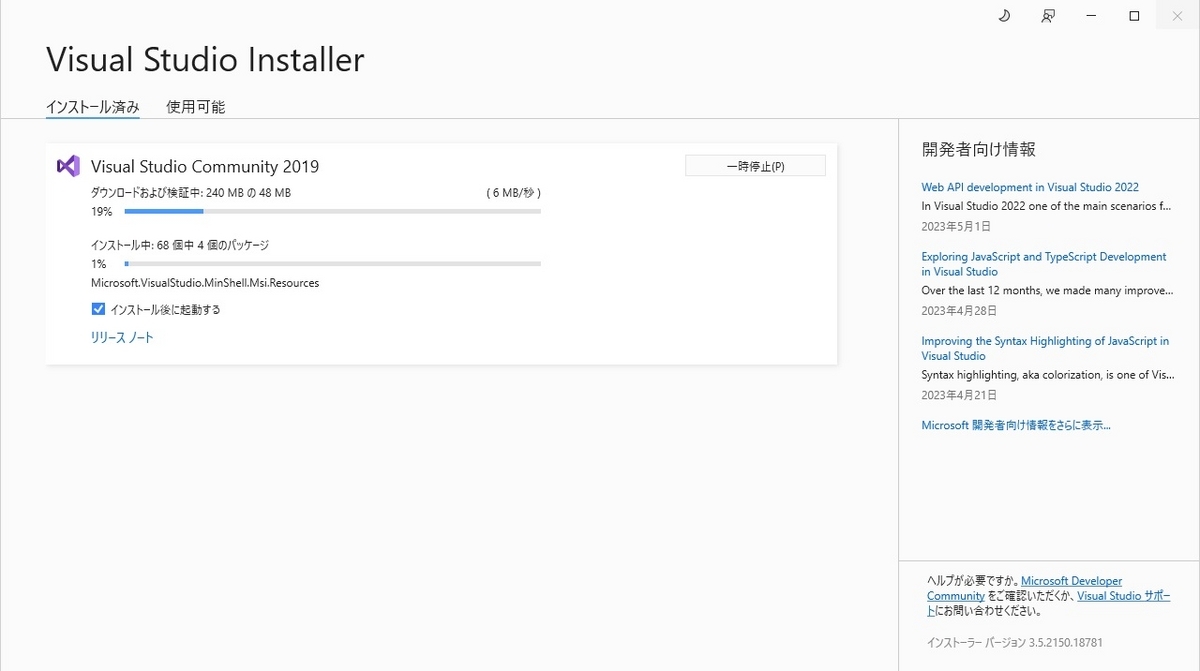
Task: Click the 'In Visual Studio 2022 one of the main scenarios' summary
Action: point(1046,206)
